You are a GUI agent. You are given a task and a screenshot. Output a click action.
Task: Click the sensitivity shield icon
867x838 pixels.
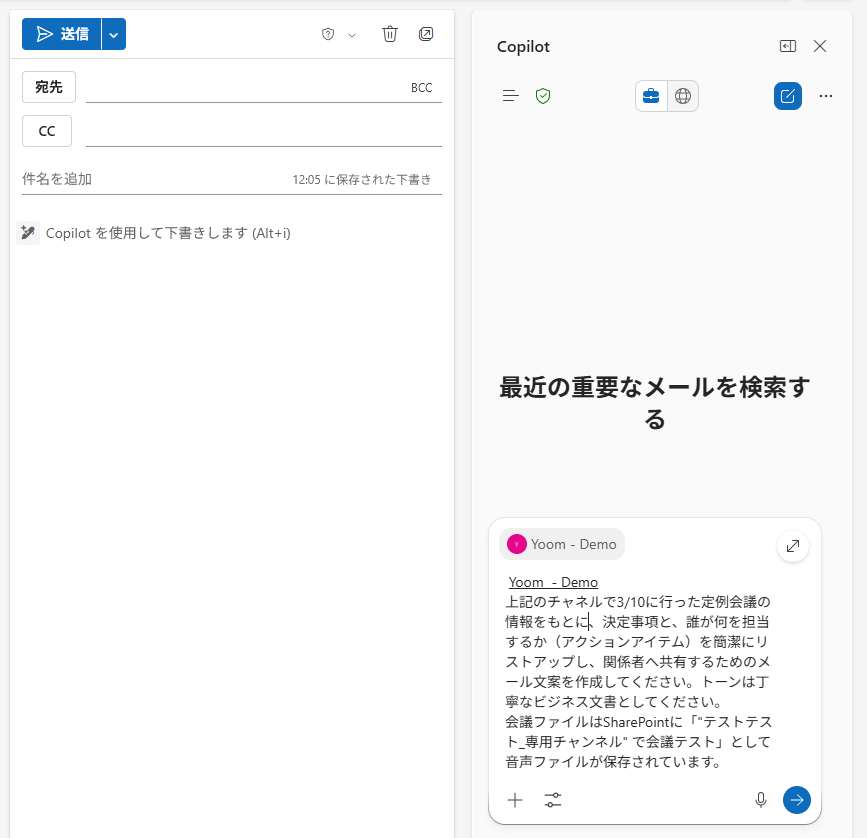(328, 34)
